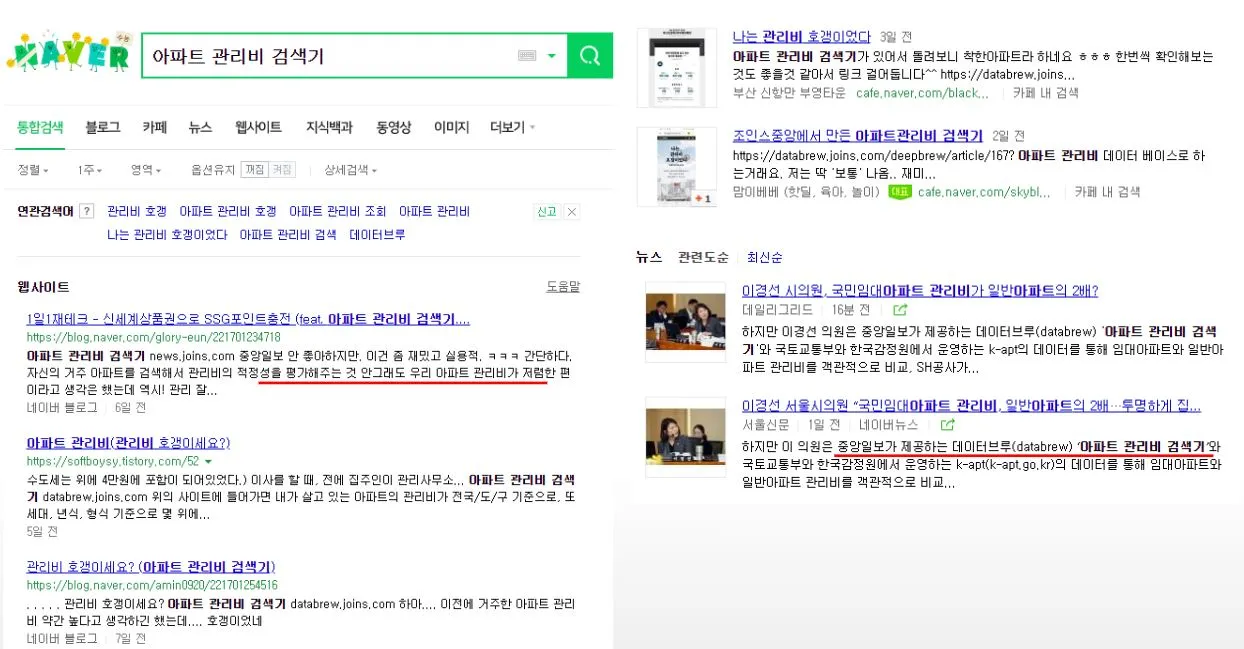Set 옵션유지 toggle to 꺼짐
This screenshot has width=1244, height=649.
pos(255,170)
